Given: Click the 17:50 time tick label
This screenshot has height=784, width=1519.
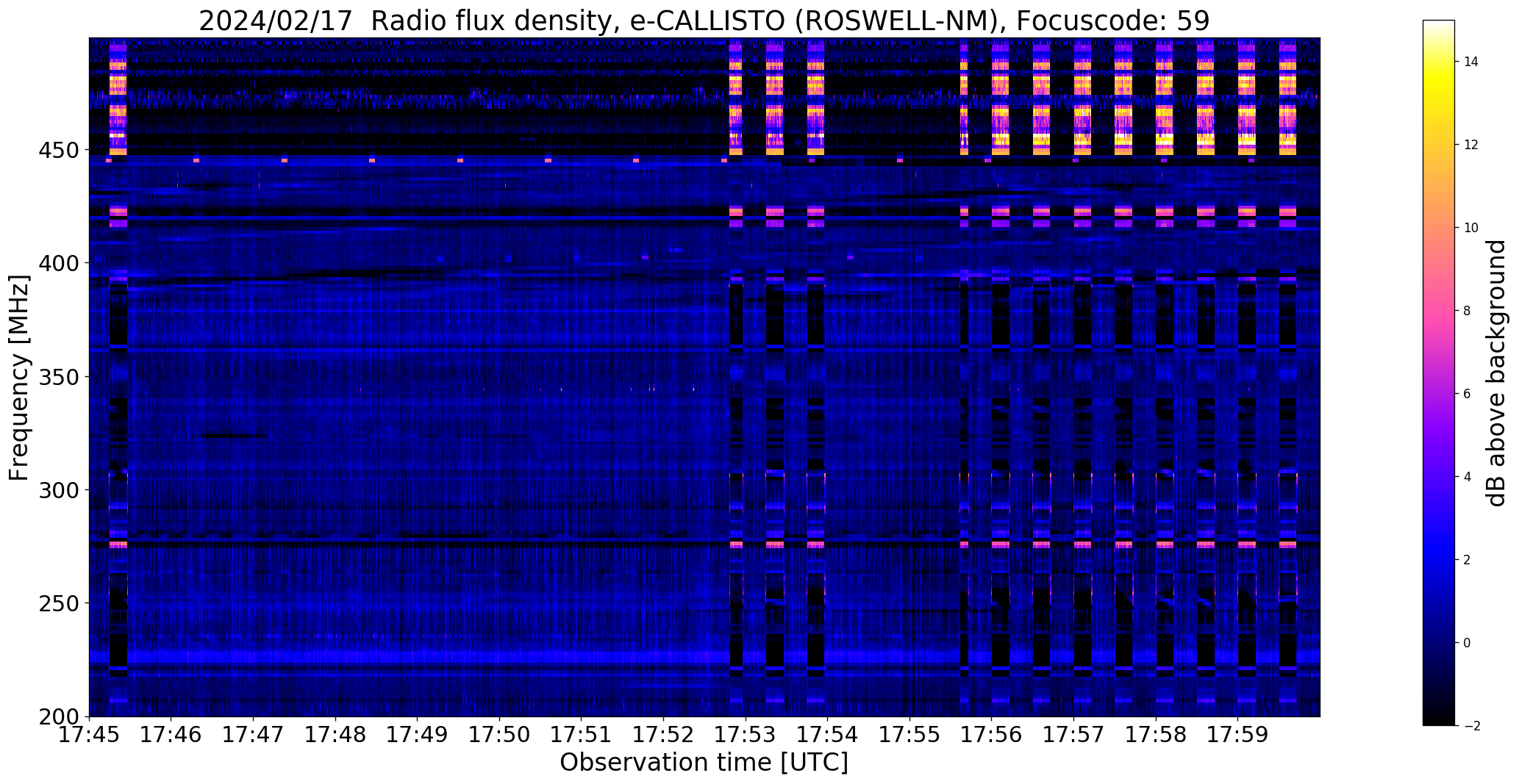Looking at the screenshot, I should coord(500,735).
